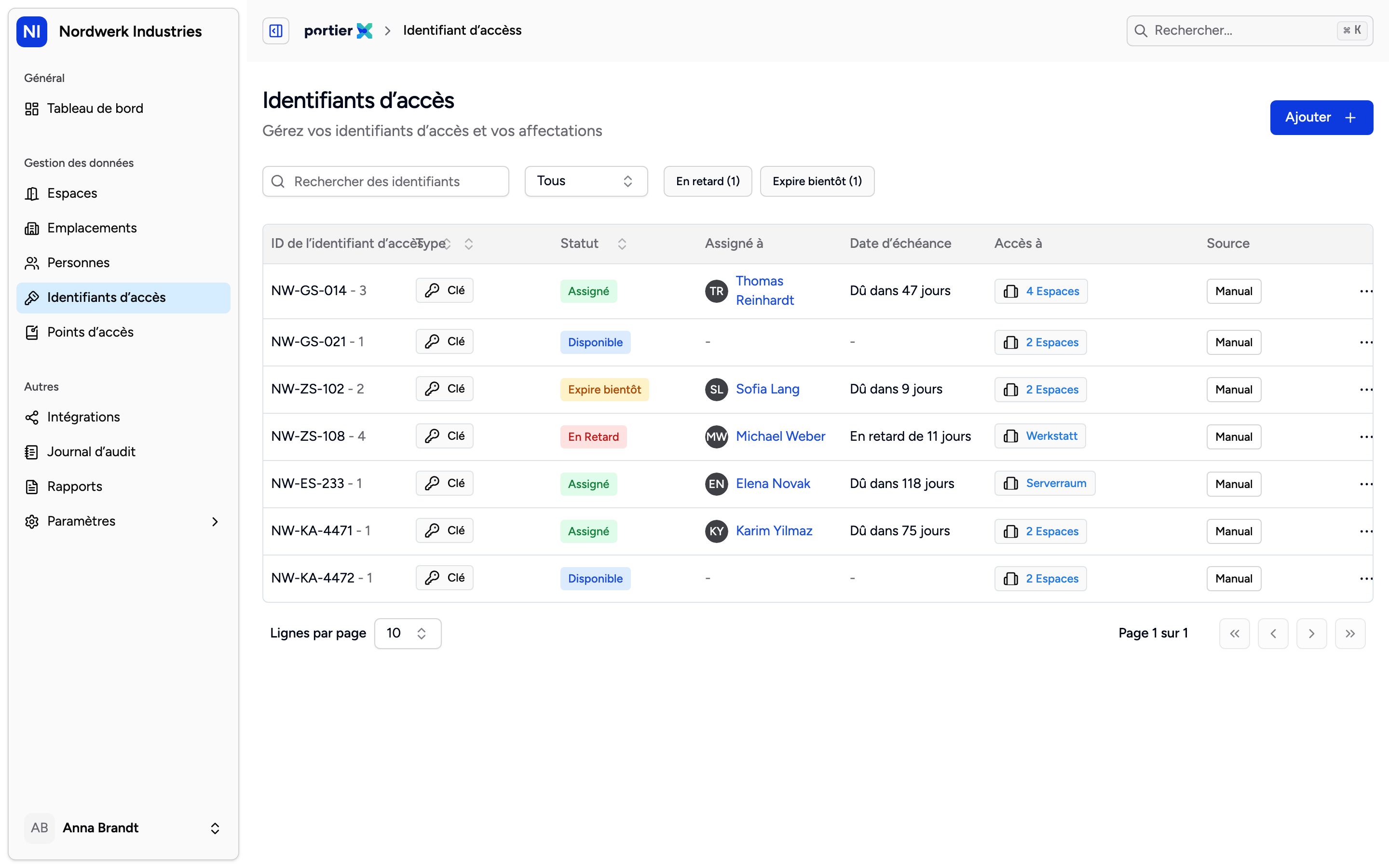Open Personnes in the sidebar
Screen dimensions: 1389x868
(x=123, y=263)
